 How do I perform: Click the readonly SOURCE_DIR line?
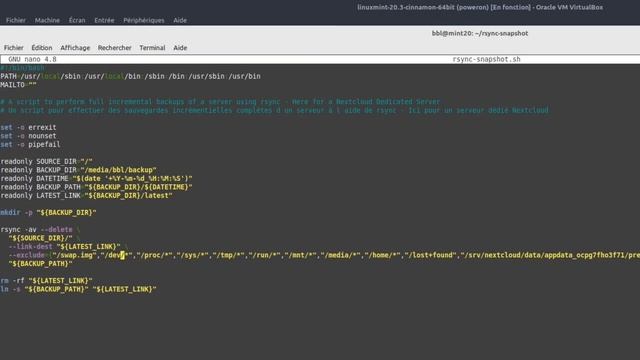coord(46,161)
